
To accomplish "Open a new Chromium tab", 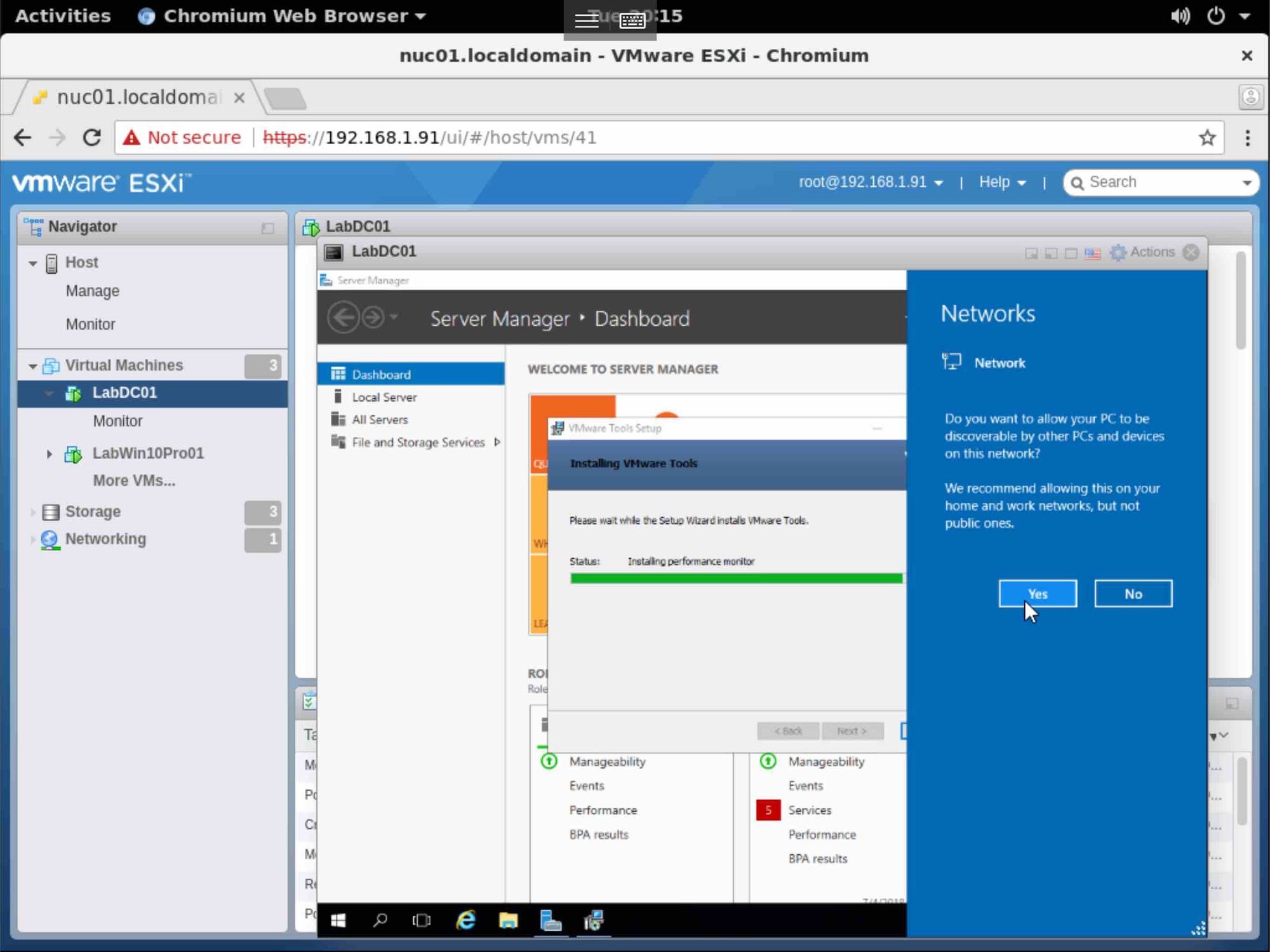I will [x=285, y=98].
